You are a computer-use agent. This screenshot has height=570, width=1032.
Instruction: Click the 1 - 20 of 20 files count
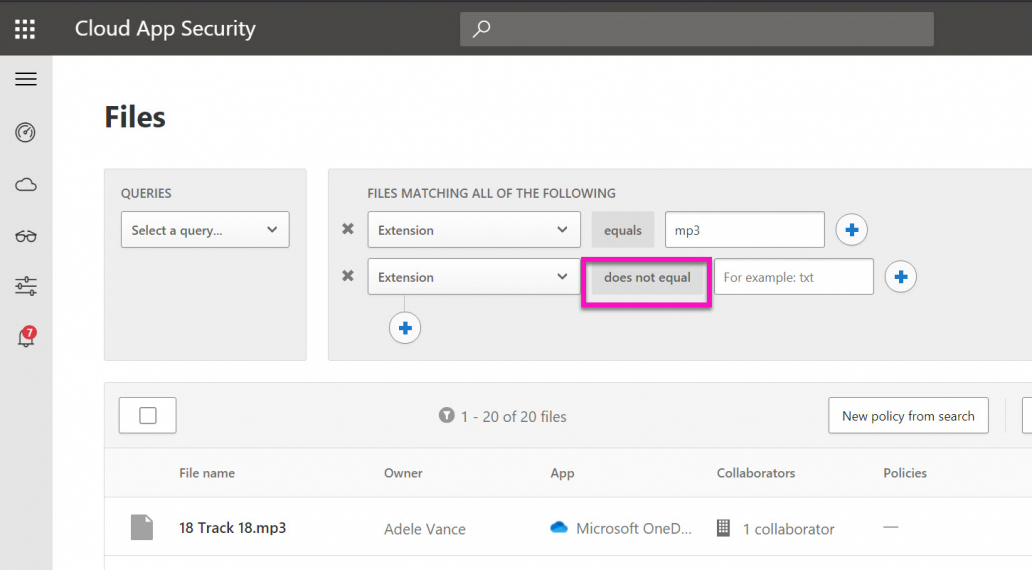513,416
